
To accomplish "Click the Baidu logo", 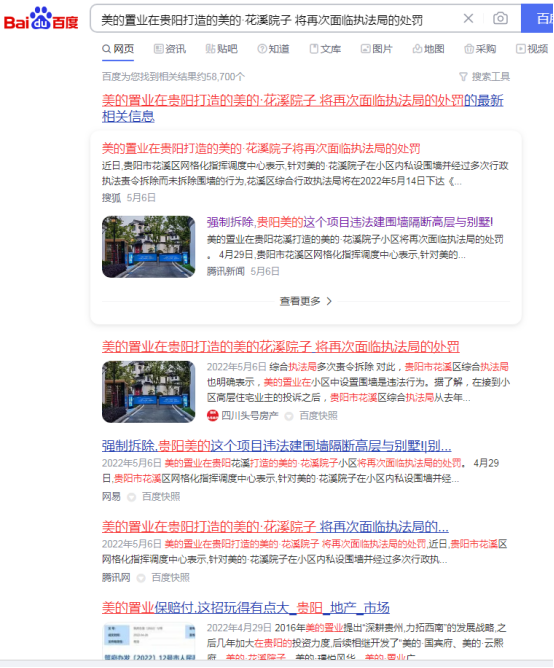I will [x=41, y=19].
